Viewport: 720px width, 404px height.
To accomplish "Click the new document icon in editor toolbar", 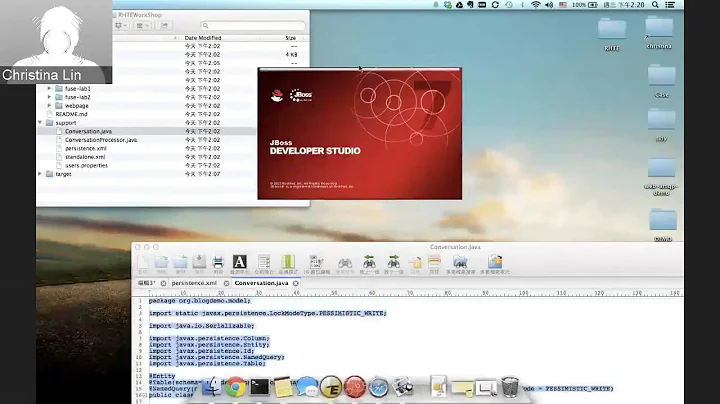I will (143, 263).
